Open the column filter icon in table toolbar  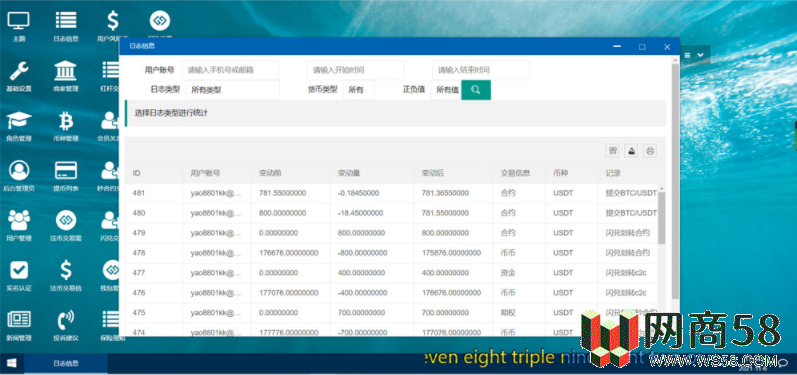(612, 150)
